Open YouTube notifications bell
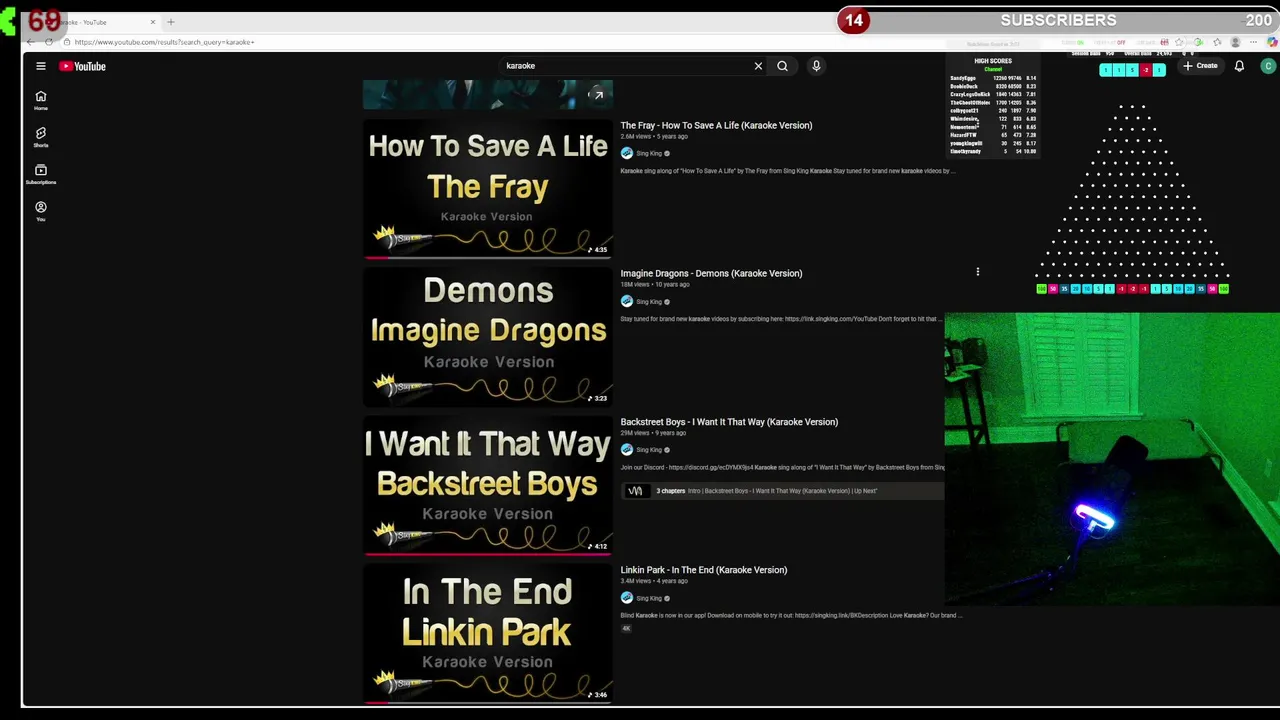This screenshot has width=1280, height=720. tap(1239, 66)
